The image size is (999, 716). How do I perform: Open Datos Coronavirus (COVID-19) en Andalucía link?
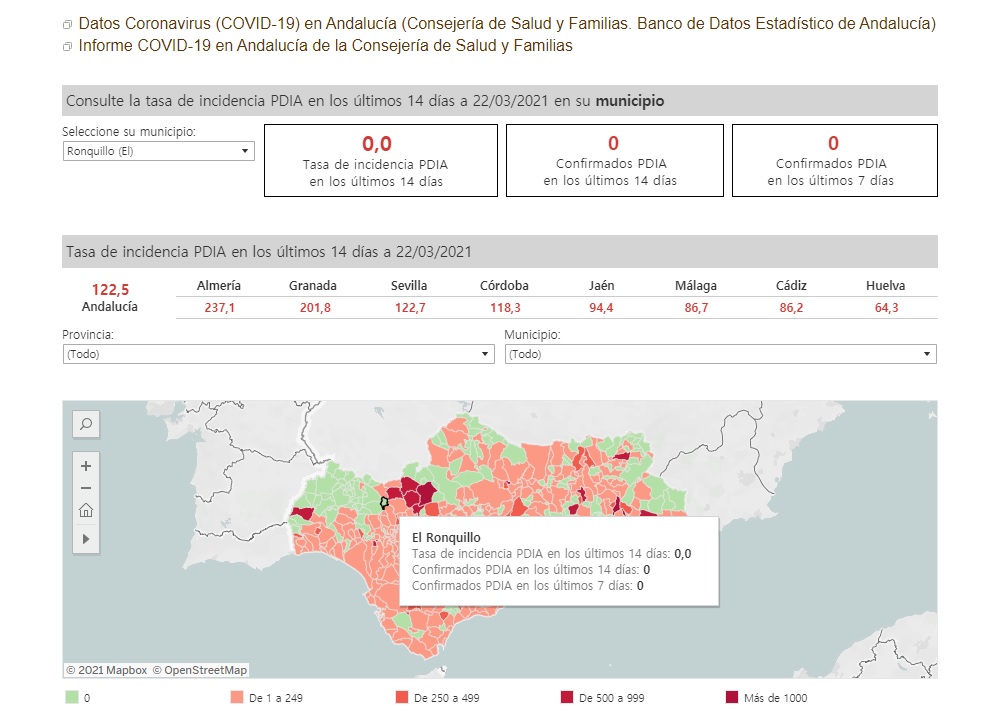point(507,23)
